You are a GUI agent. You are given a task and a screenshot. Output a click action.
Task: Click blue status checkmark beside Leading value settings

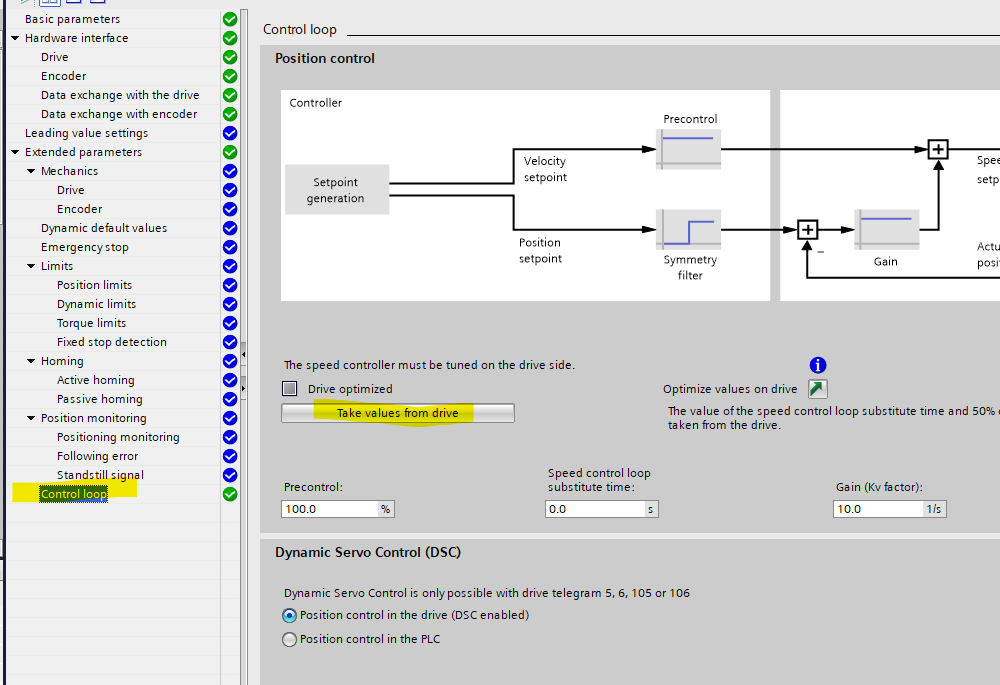tap(230, 133)
